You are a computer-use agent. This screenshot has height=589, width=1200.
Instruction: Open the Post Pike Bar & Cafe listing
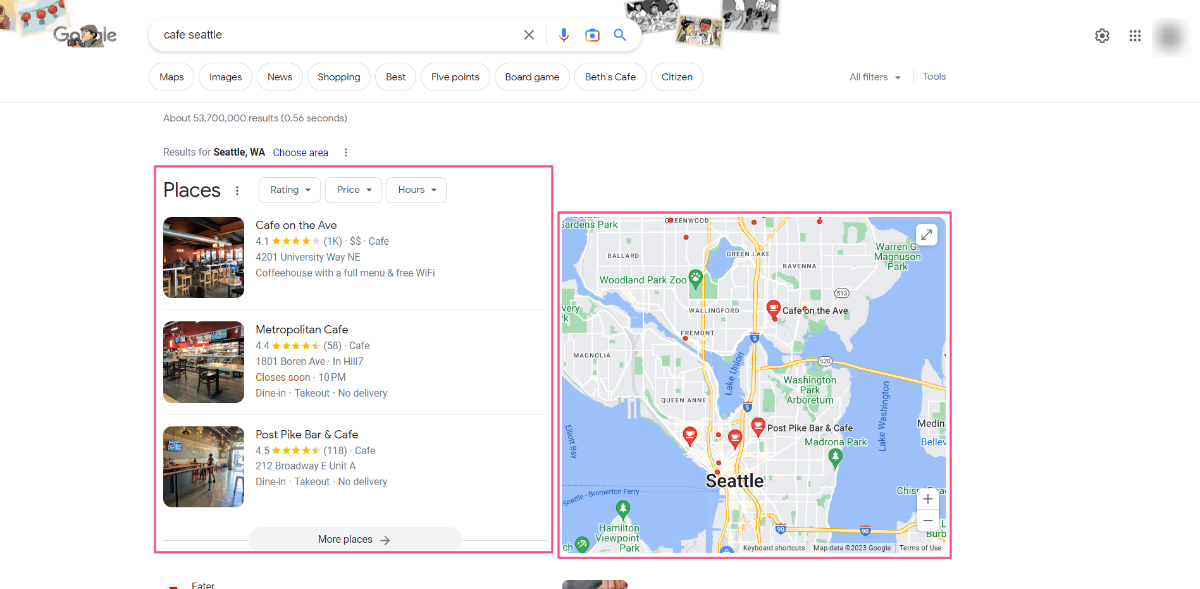(307, 435)
